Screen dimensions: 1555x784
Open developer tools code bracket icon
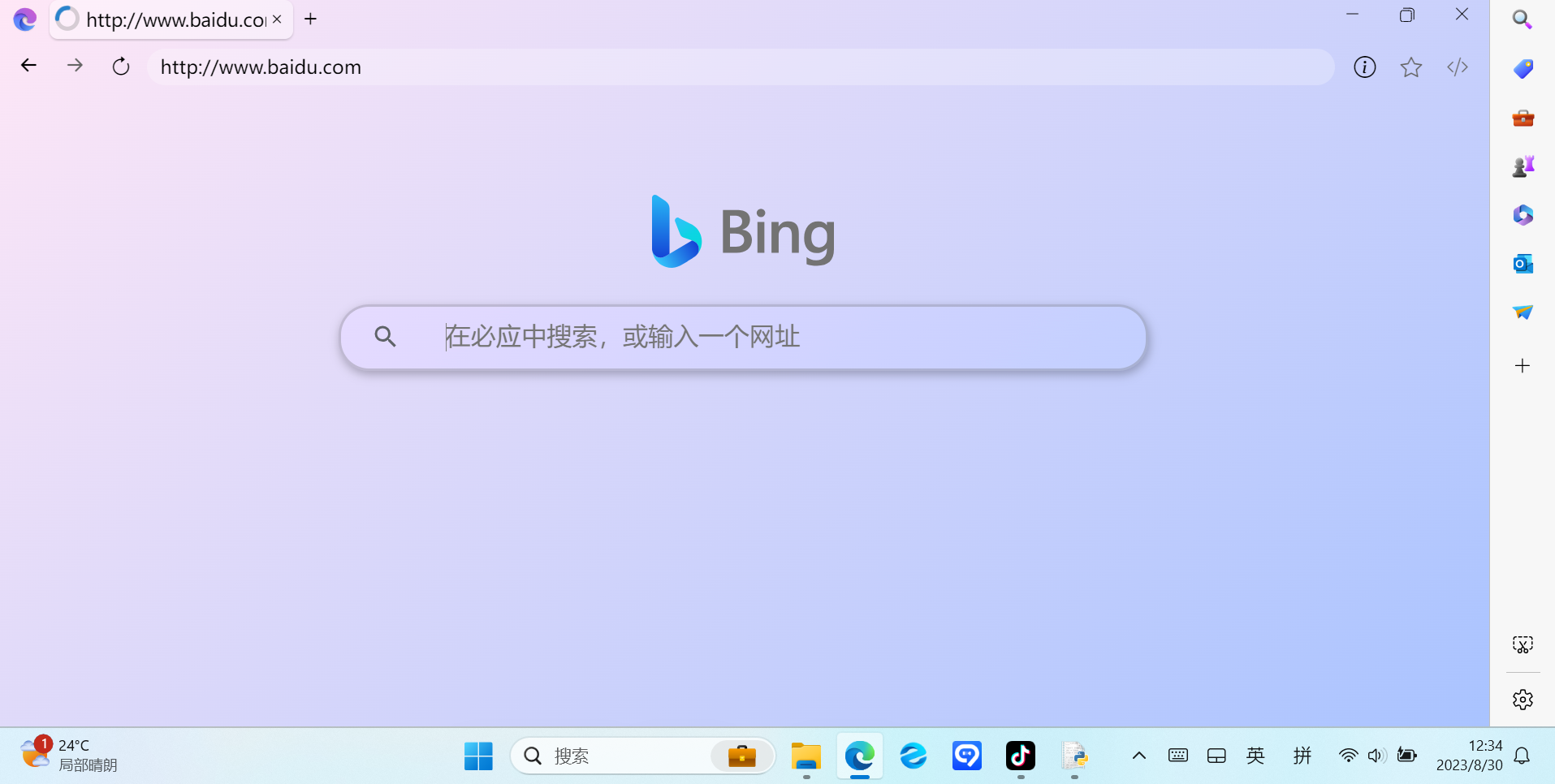[x=1458, y=67]
